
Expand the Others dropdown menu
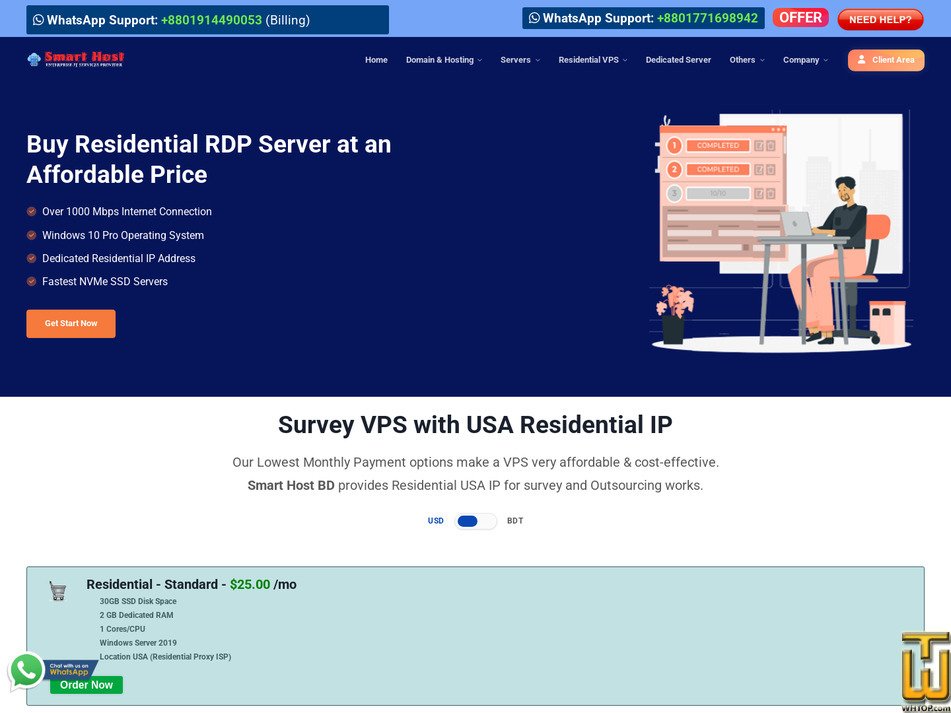[x=747, y=60]
